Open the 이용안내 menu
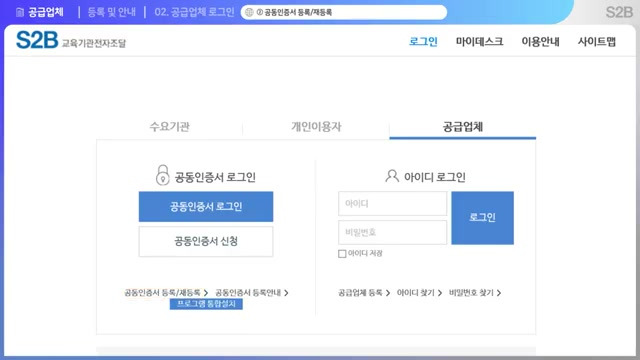 click(540, 42)
